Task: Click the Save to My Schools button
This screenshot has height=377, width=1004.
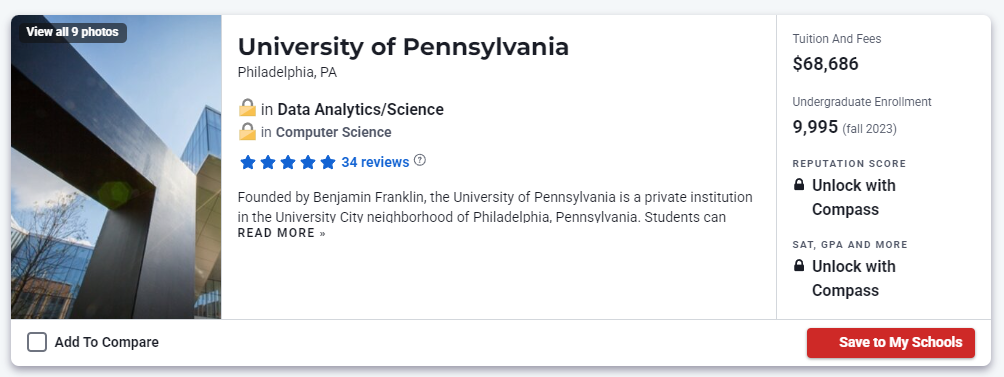Action: [891, 342]
